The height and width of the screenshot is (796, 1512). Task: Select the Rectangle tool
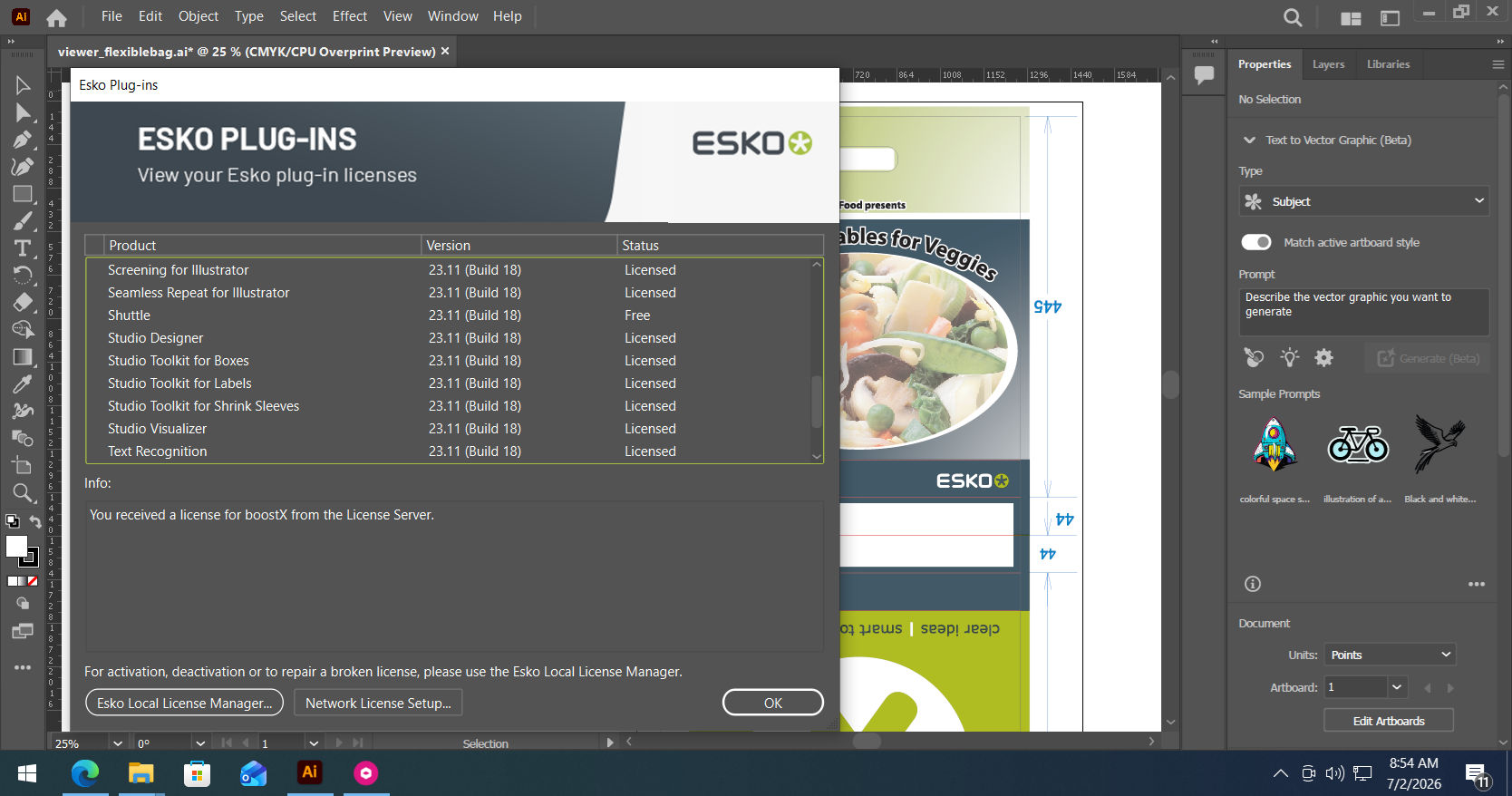coord(23,194)
